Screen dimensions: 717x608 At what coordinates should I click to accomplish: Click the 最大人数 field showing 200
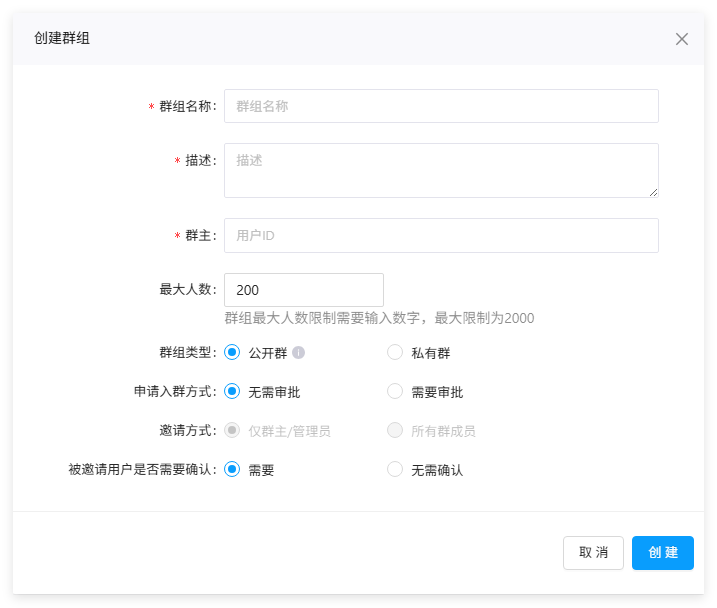(304, 290)
